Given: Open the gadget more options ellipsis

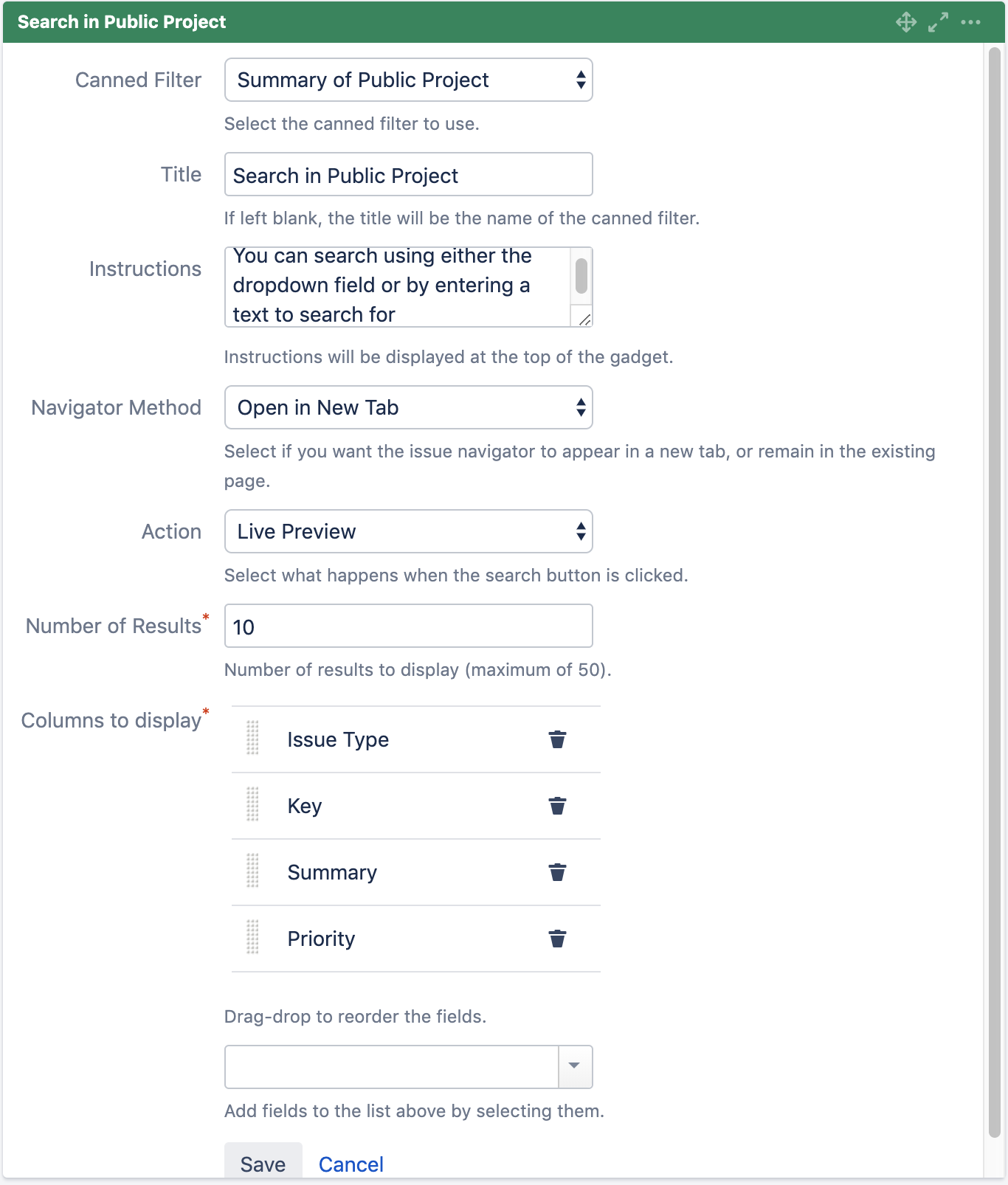Looking at the screenshot, I should coord(970,22).
